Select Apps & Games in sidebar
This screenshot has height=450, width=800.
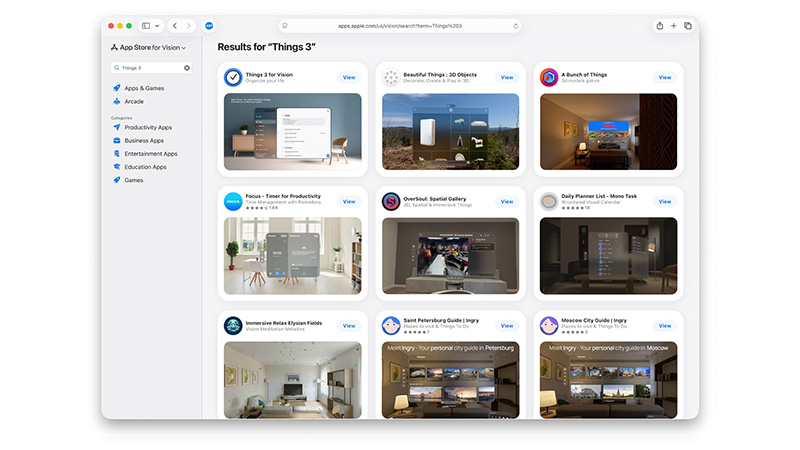144,88
